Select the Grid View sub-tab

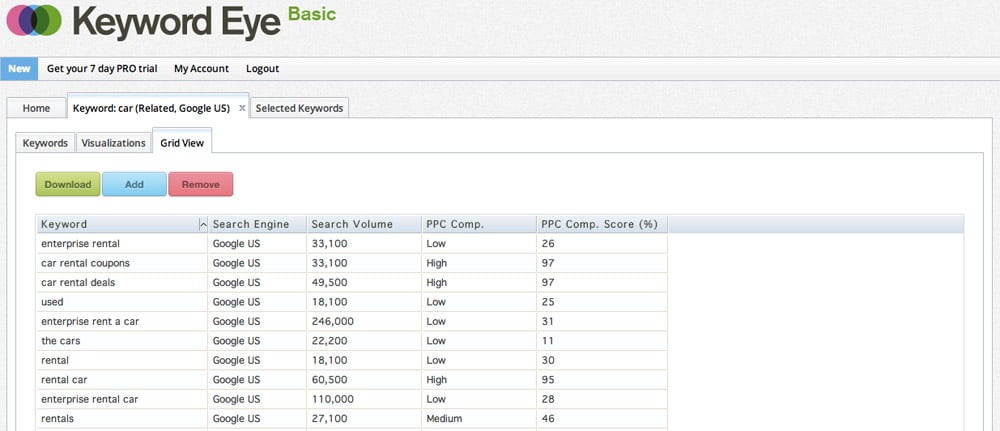182,143
